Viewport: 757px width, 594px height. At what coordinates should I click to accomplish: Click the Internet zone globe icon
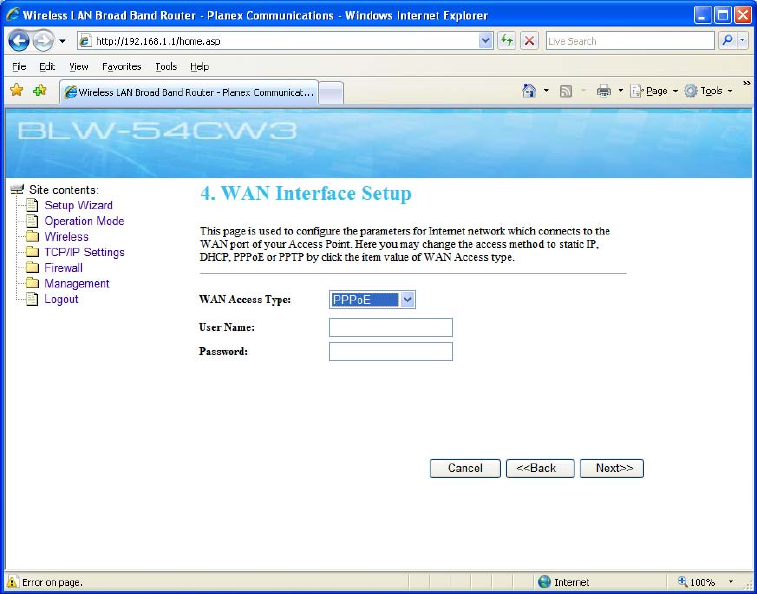click(544, 582)
